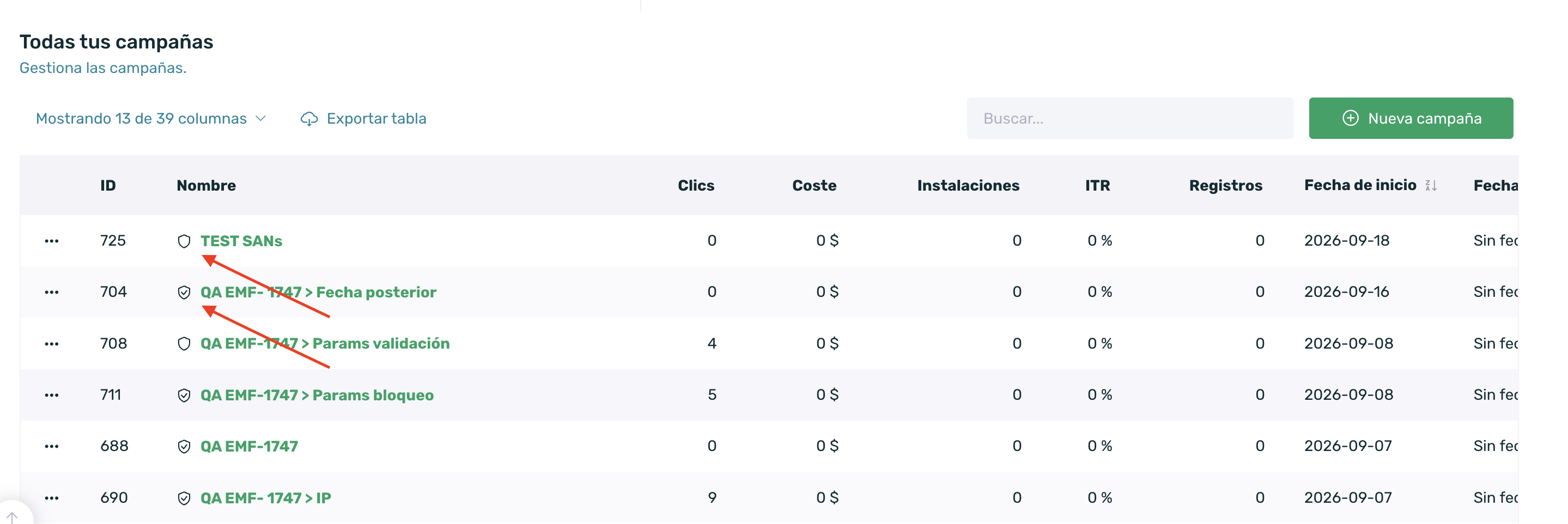The image size is (1568, 524).
Task: Click scroll-to-top arrow button
Action: coord(12,517)
